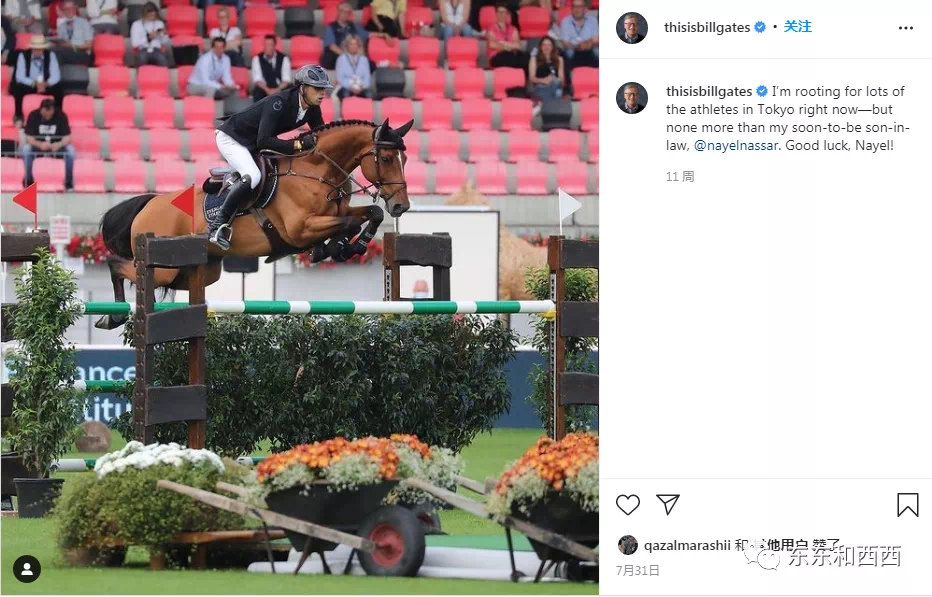The image size is (932, 597).
Task: Click qazalmarashii small avatar in likes
Action: click(628, 545)
